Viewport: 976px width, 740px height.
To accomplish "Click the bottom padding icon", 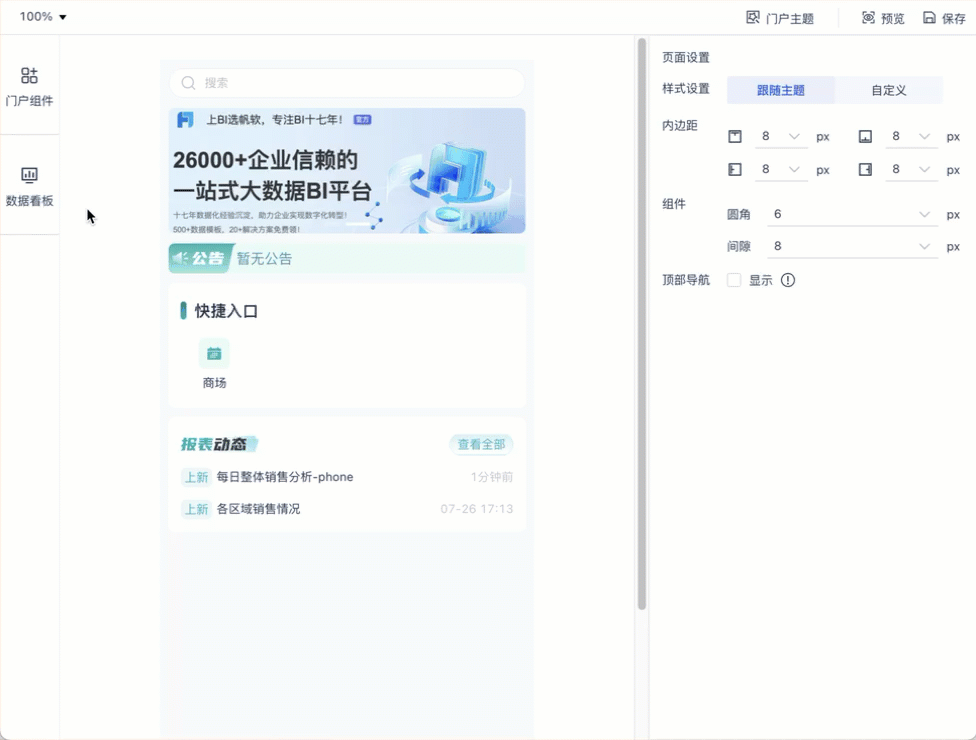I will tap(865, 136).
